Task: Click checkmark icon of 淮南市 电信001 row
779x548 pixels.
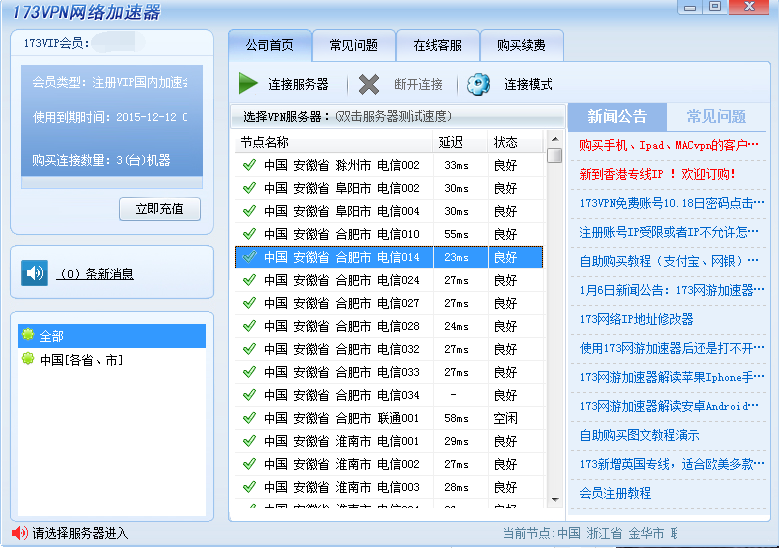Action: [249, 441]
